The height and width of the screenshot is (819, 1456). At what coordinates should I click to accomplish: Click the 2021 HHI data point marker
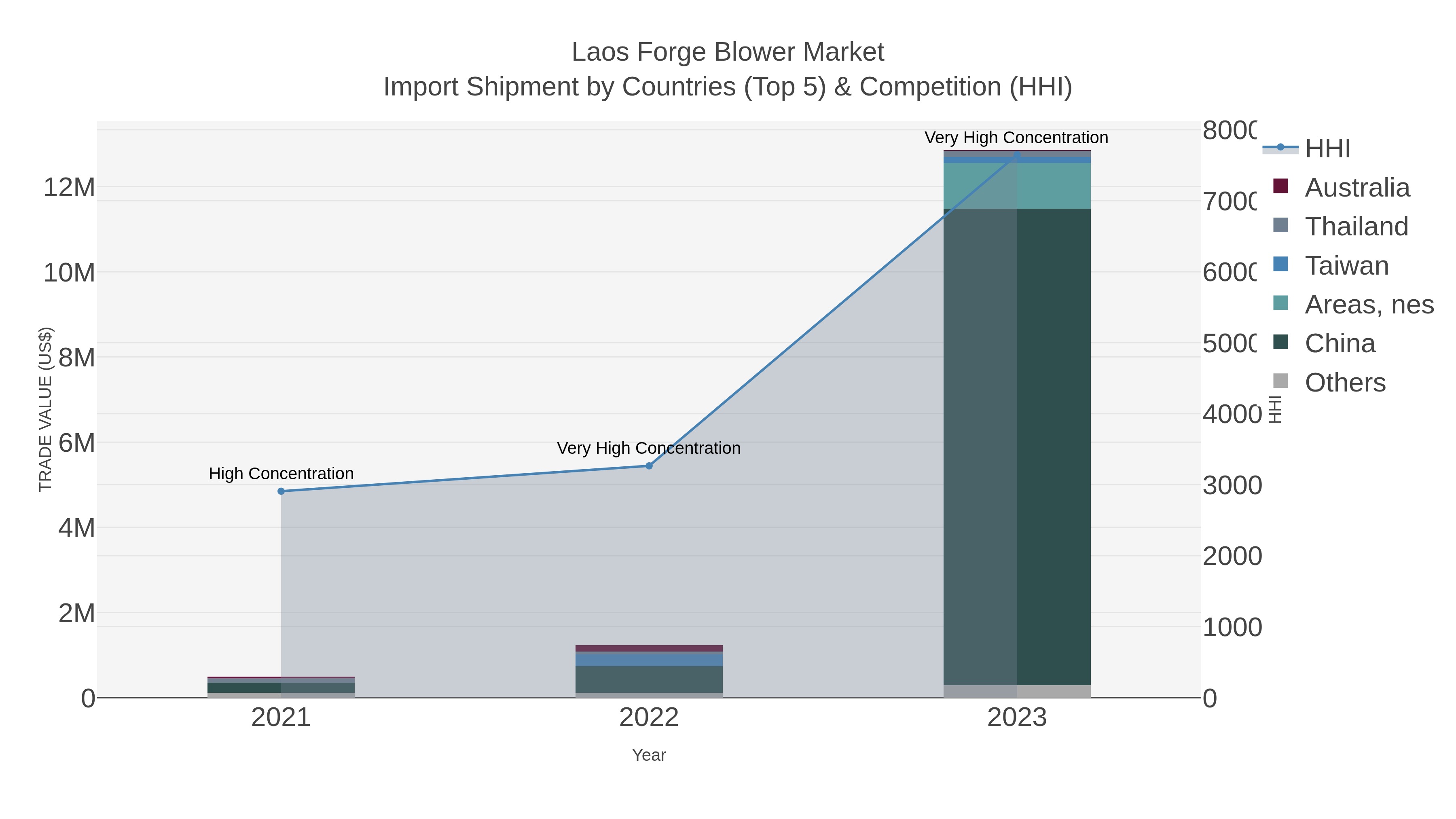pos(281,491)
